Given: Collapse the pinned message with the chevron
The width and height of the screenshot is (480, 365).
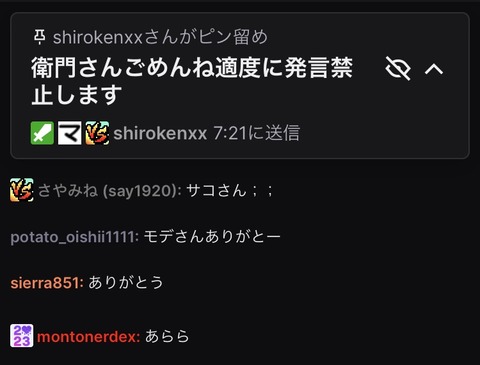Looking at the screenshot, I should click(434, 69).
